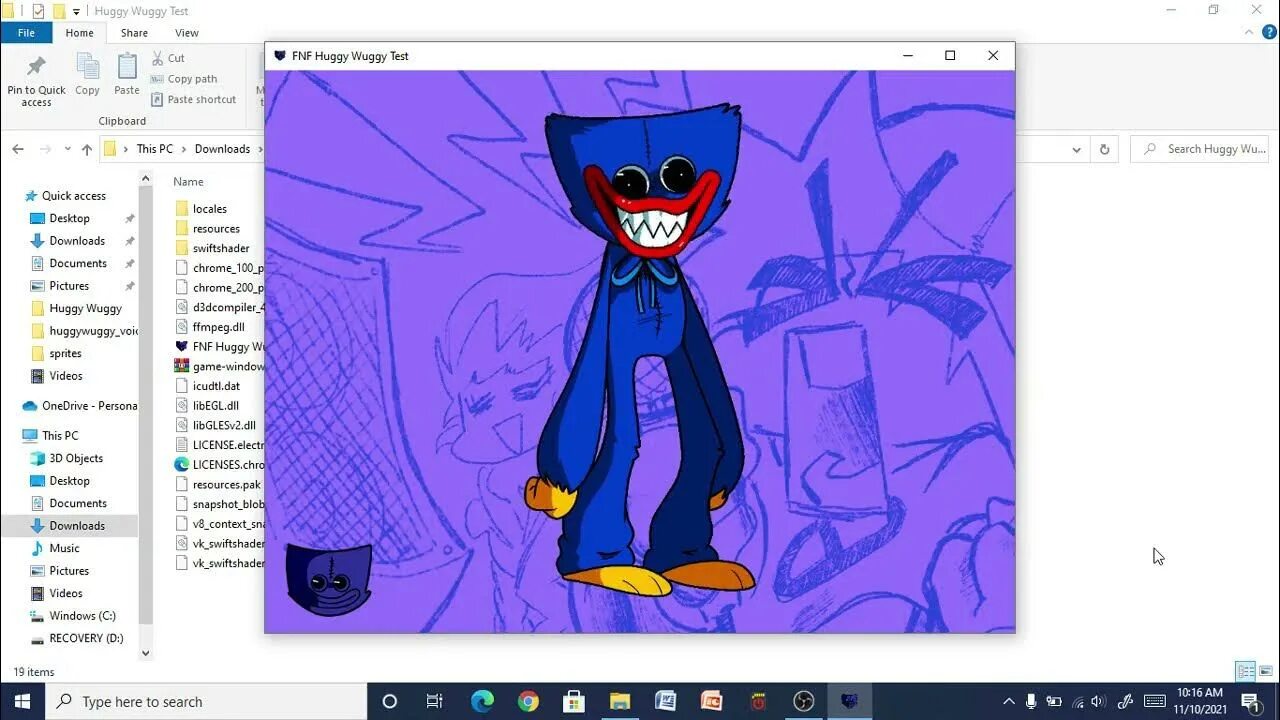This screenshot has width=1280, height=720.
Task: Switch to the View ribbon tab
Action: [x=187, y=33]
